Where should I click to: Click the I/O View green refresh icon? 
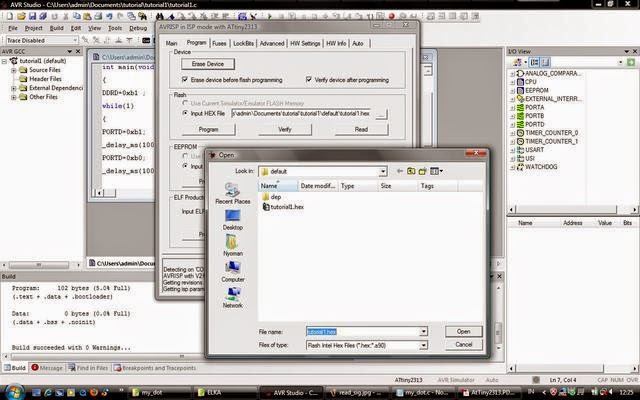631,62
